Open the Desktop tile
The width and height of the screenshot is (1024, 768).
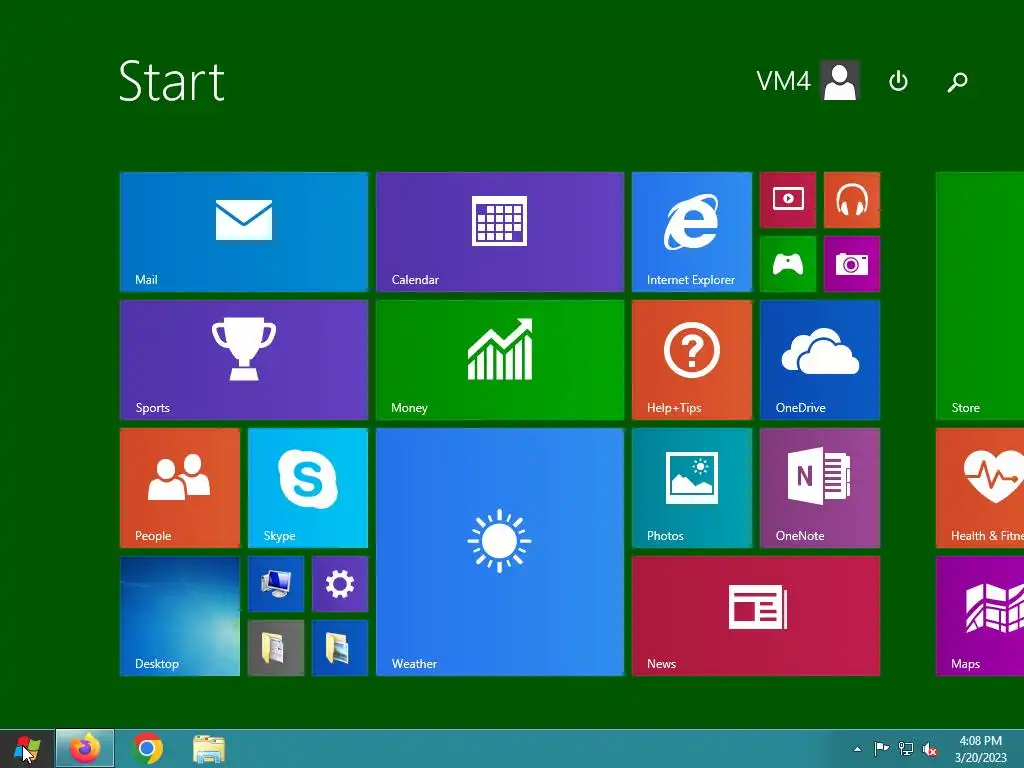(x=180, y=616)
